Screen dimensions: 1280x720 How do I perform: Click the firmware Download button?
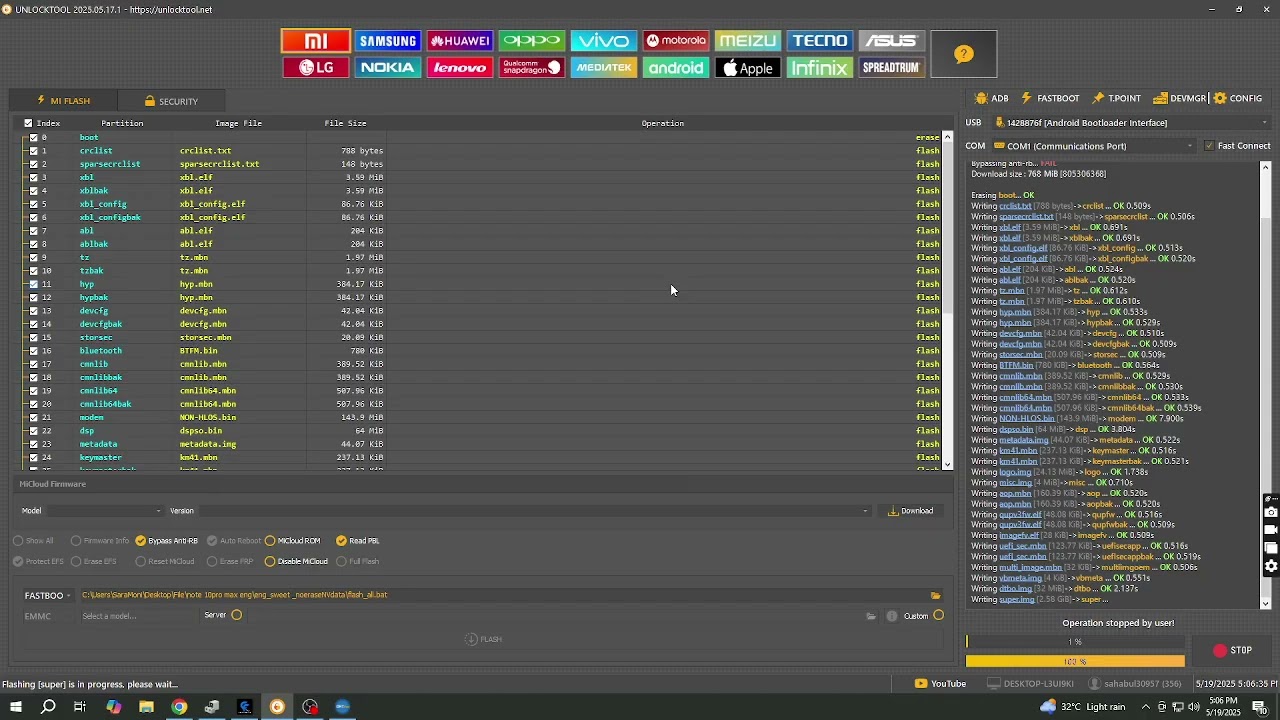tap(911, 511)
